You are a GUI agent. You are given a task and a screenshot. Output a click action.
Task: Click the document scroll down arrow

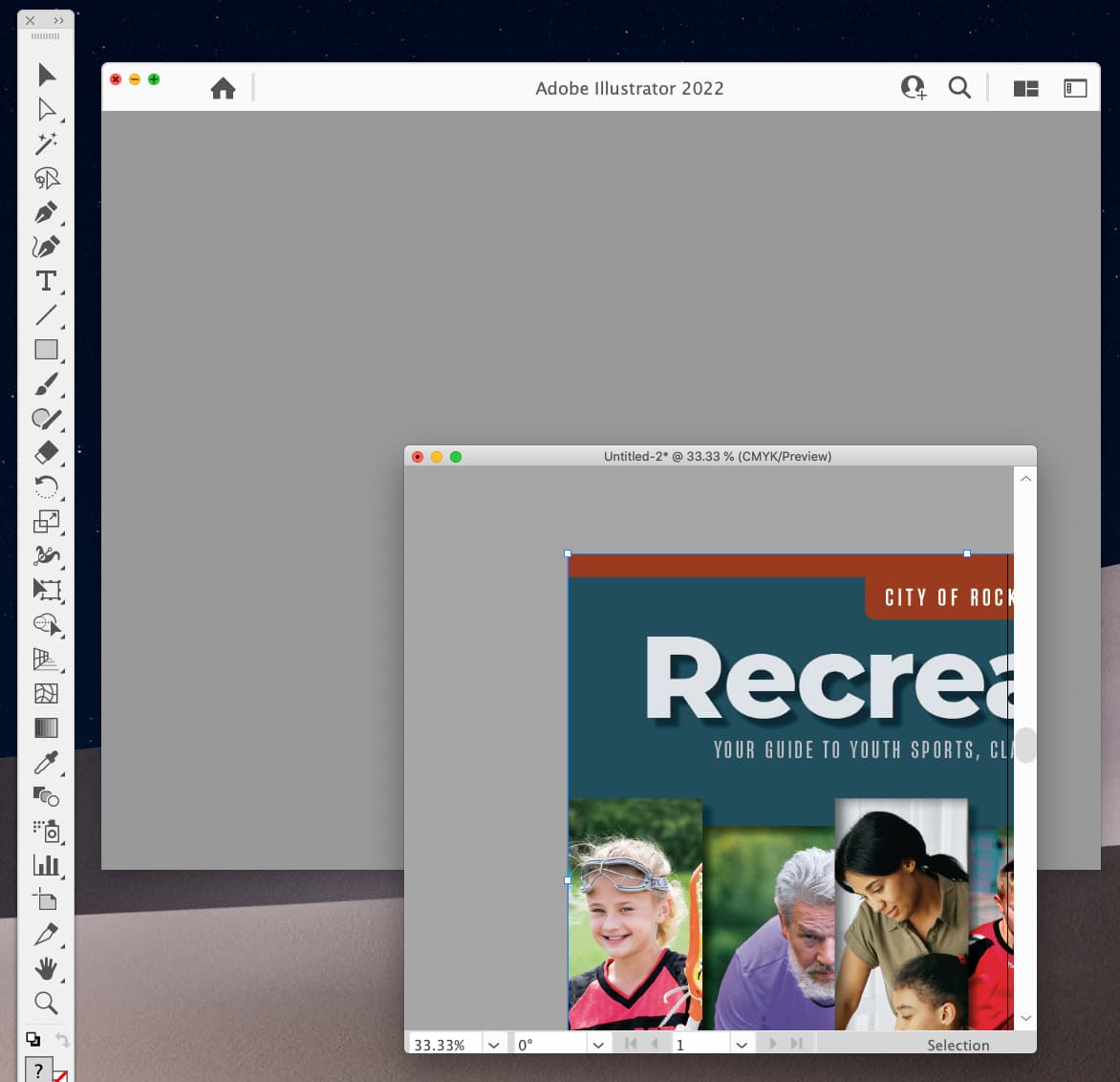coord(1025,1018)
